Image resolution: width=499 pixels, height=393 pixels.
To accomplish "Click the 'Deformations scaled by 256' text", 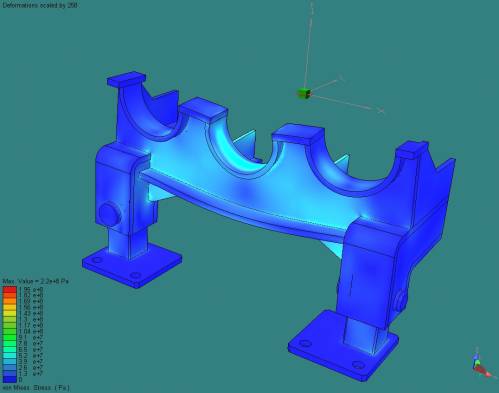I will coord(40,5).
